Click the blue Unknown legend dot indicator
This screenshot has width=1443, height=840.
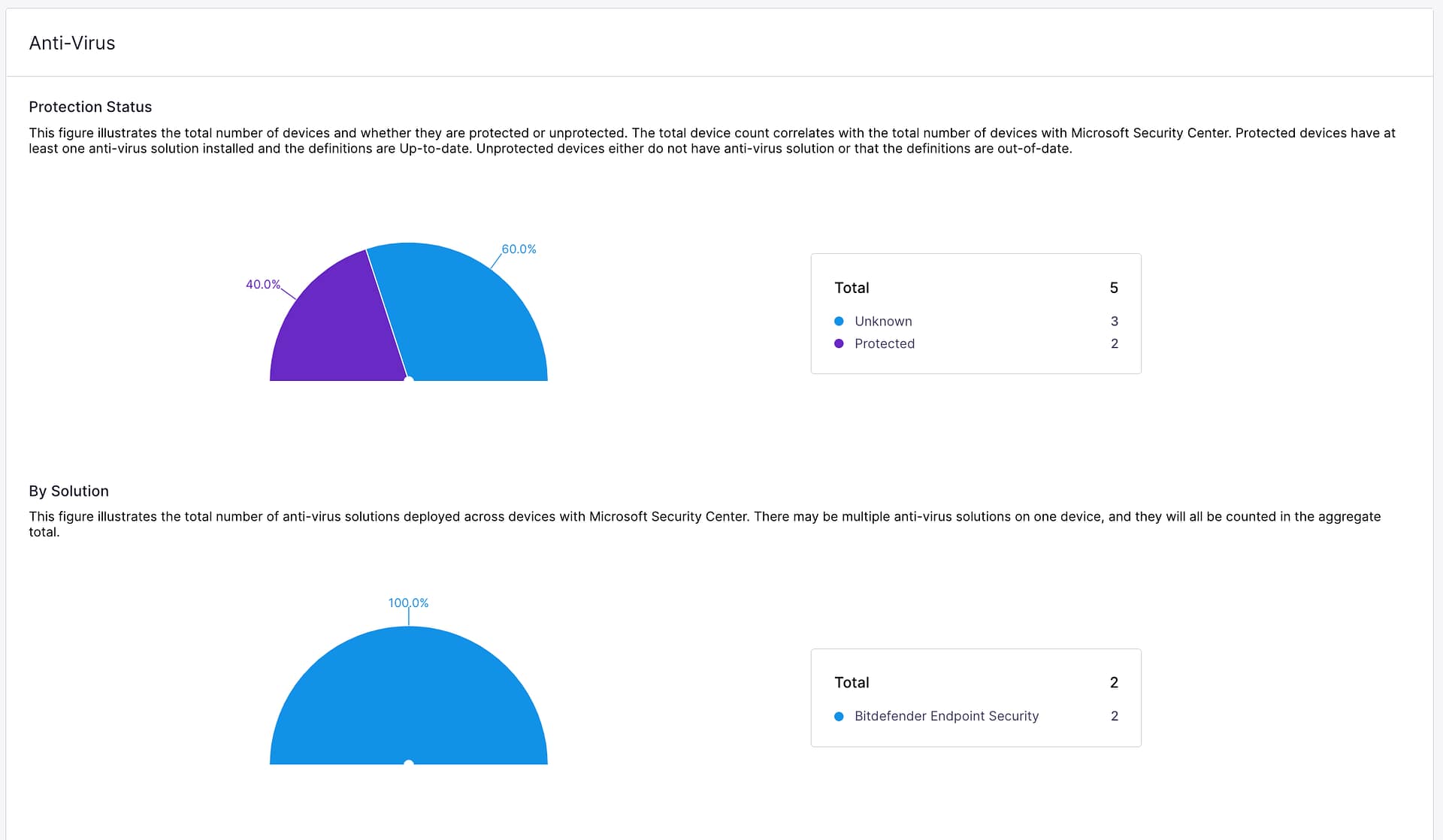click(x=839, y=321)
